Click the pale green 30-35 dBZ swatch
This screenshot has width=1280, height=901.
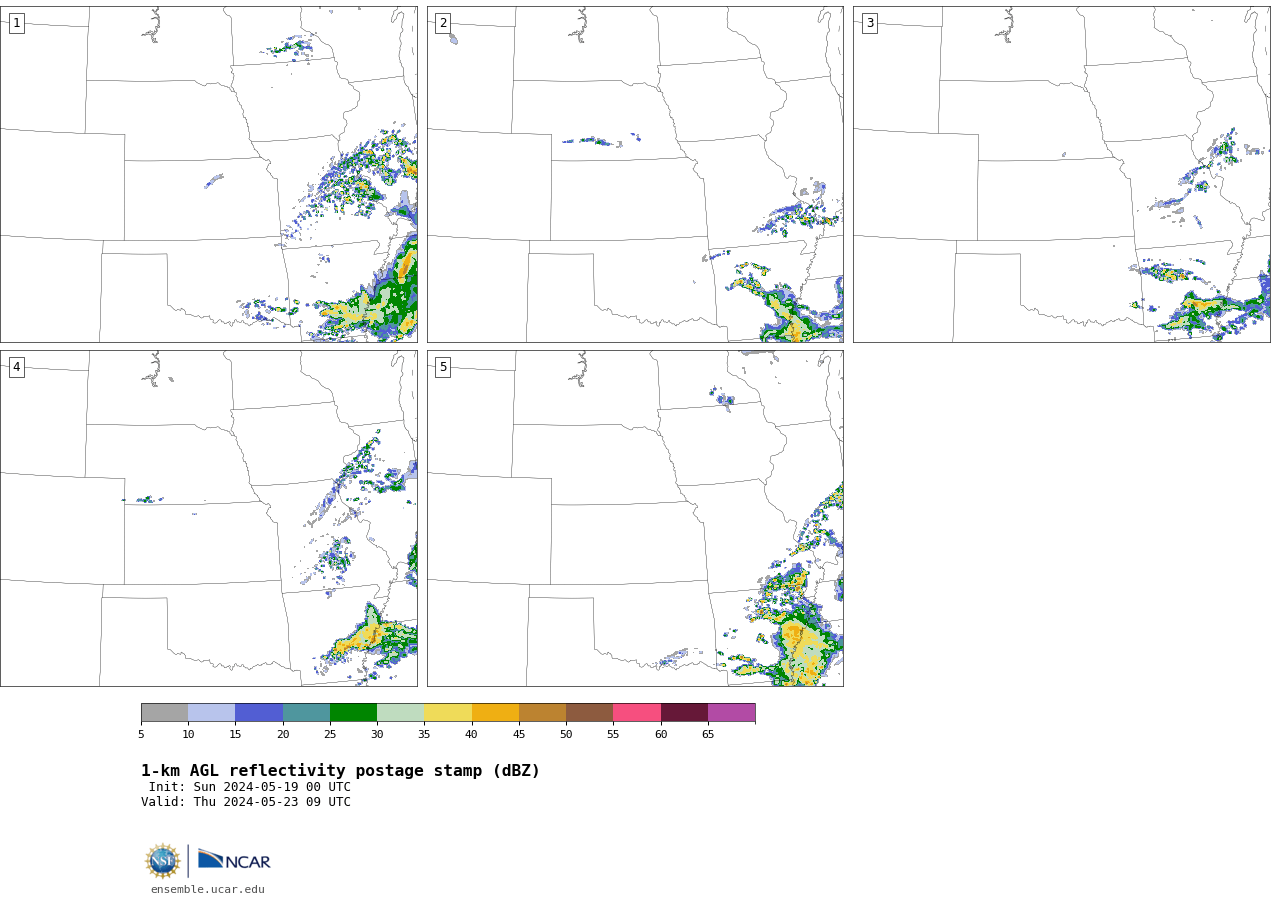pos(400,712)
